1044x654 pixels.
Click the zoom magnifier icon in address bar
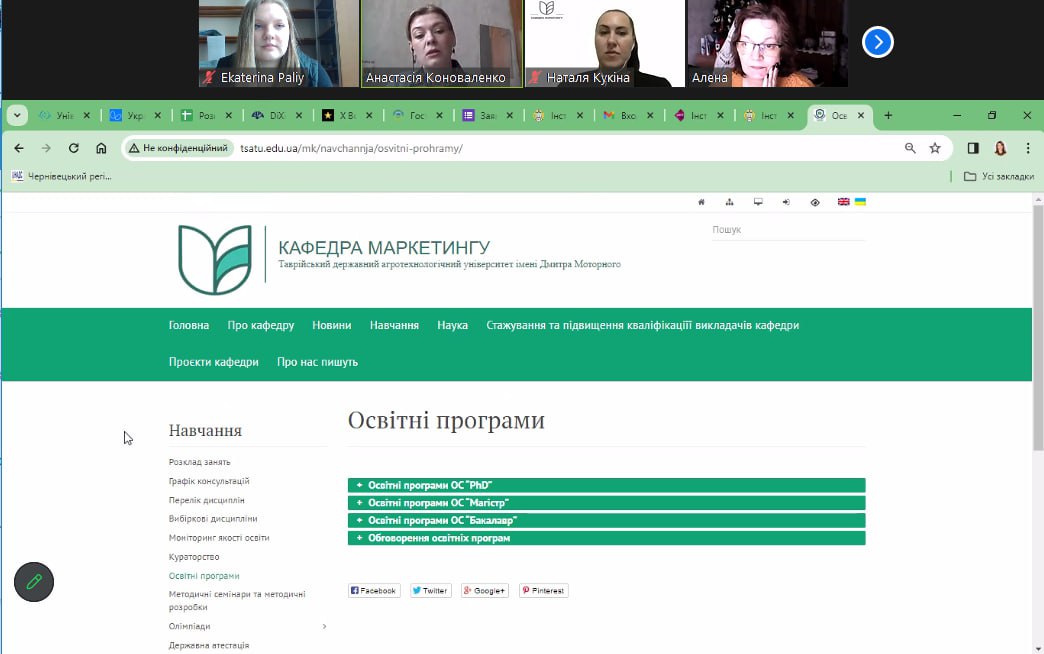click(910, 148)
